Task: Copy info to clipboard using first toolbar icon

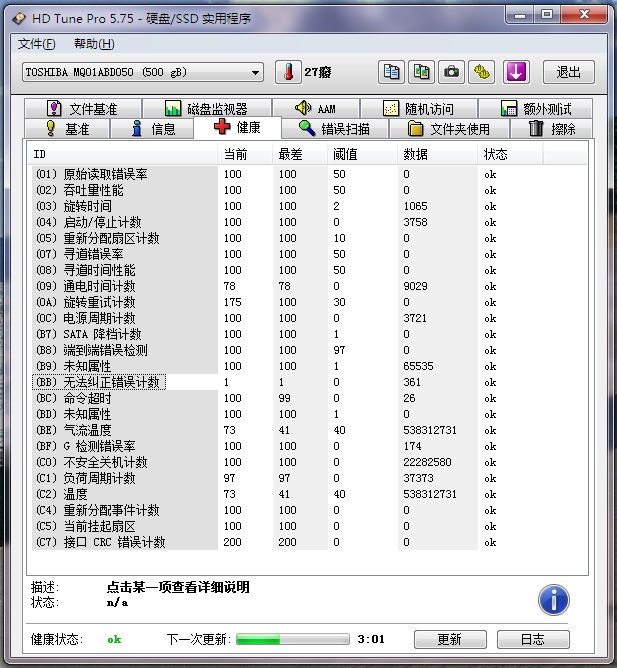Action: pyautogui.click(x=391, y=72)
